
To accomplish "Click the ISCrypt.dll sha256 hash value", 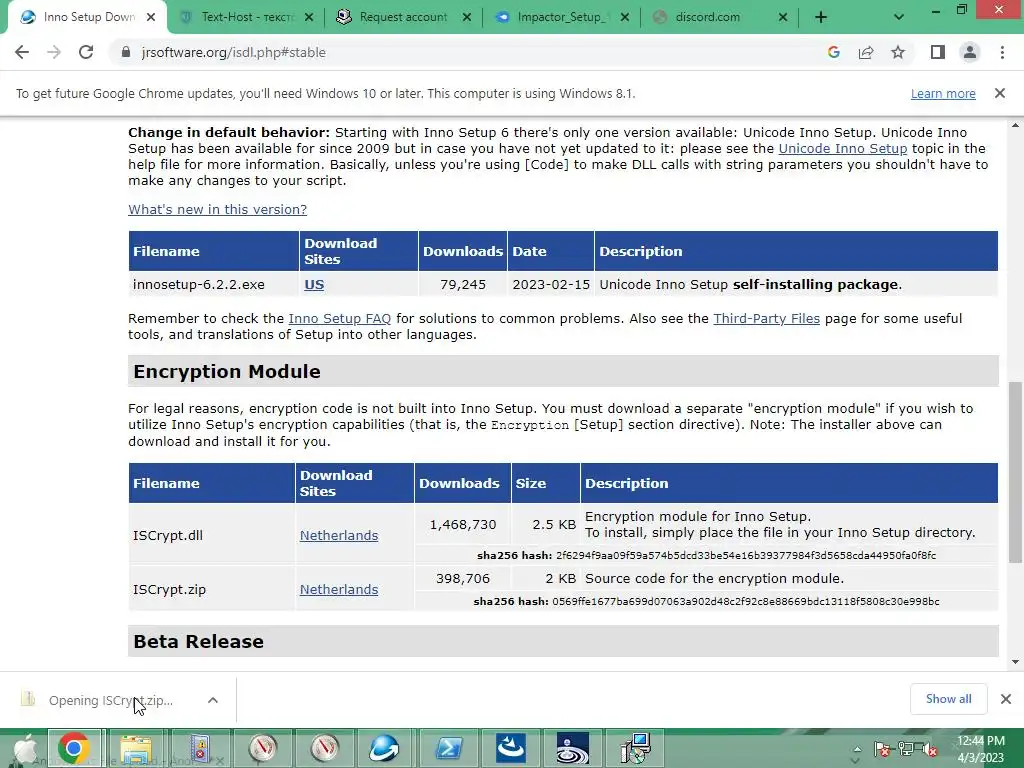I will coord(746,555).
